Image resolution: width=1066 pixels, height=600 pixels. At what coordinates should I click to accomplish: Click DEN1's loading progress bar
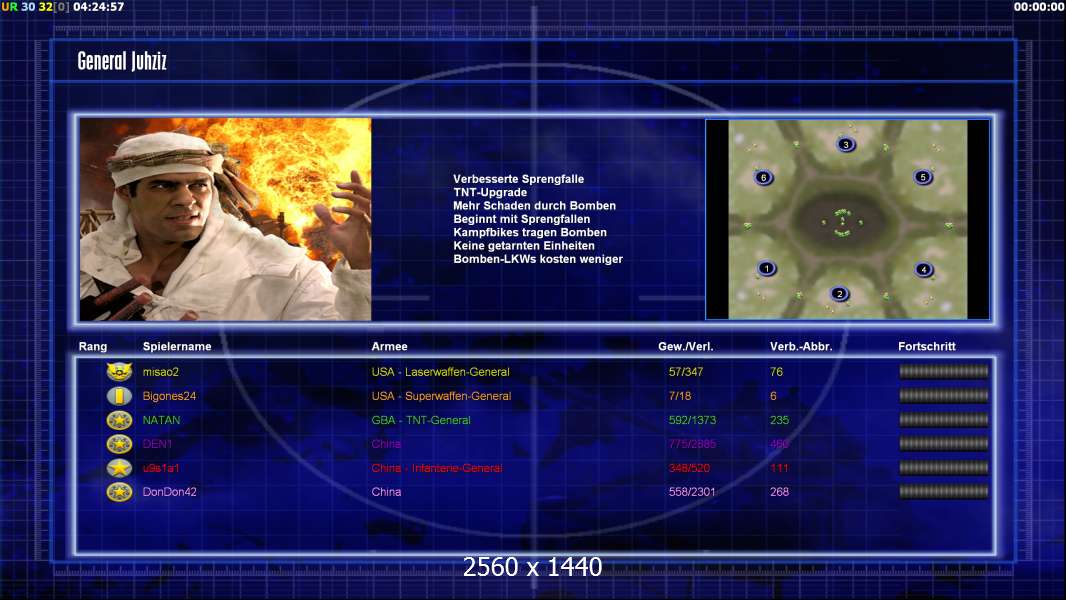point(944,444)
